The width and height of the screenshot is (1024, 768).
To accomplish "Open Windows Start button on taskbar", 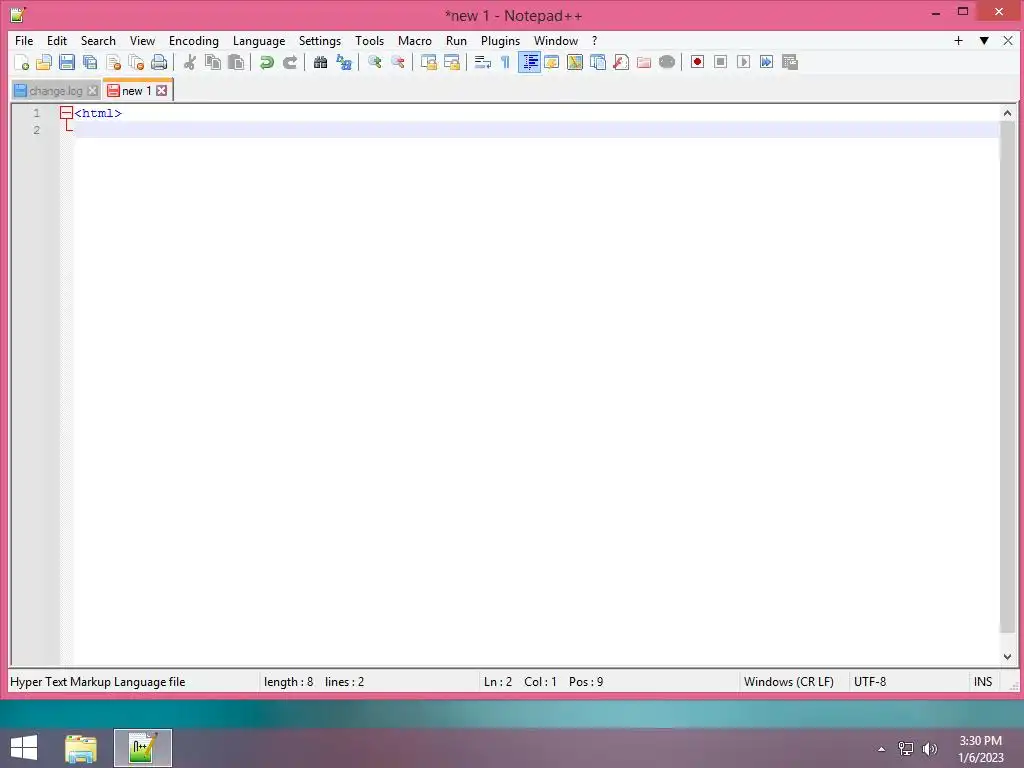I will point(24,748).
